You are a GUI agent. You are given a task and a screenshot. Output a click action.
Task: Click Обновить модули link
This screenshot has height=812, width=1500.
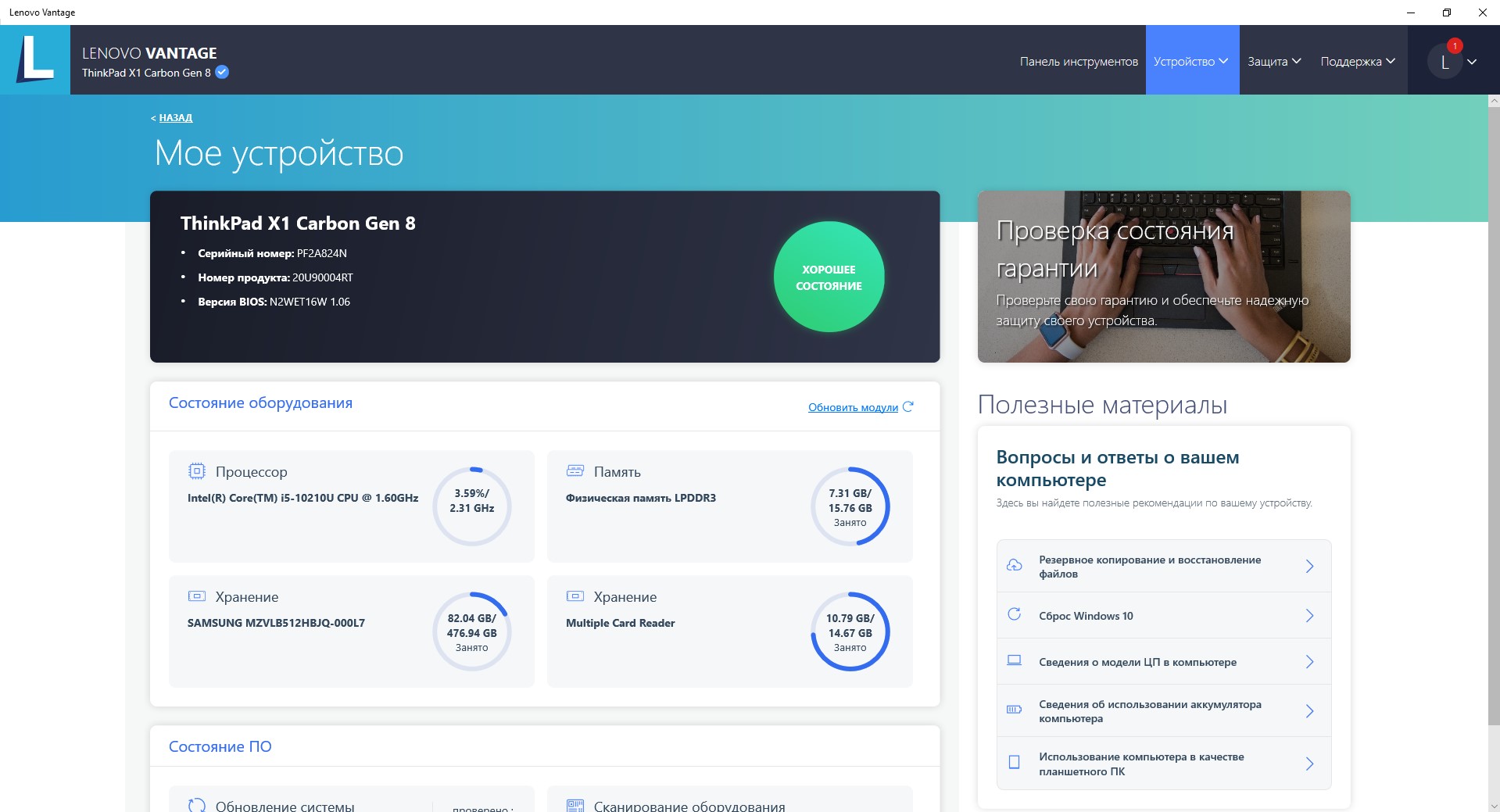(853, 407)
